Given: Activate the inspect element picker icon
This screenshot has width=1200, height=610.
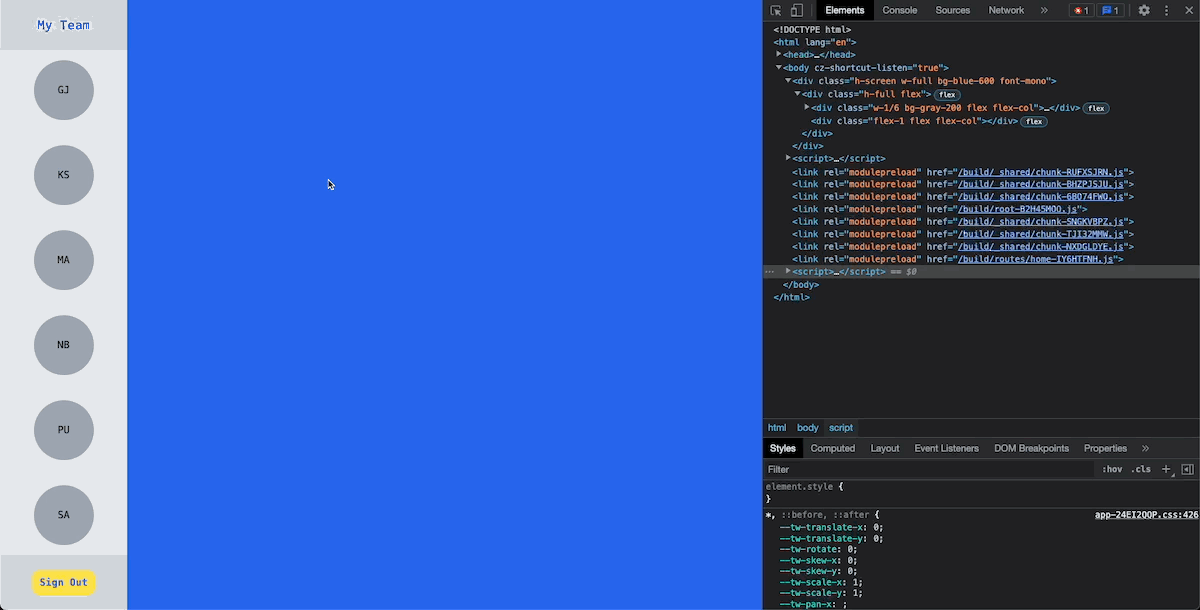Looking at the screenshot, I should click(x=776, y=10).
